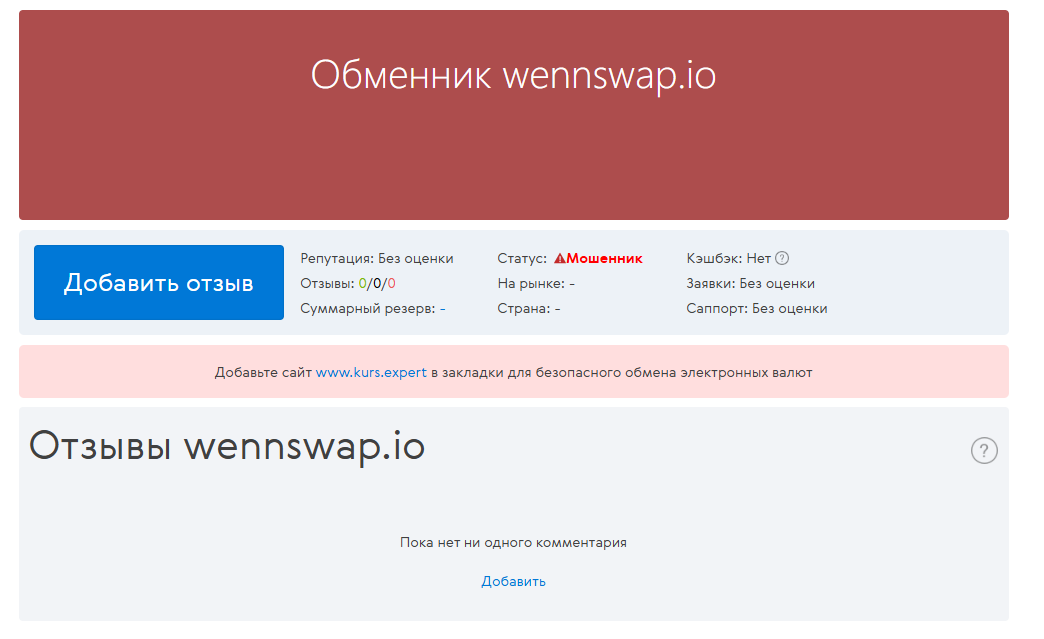
Task: Click the blue Добавить отзыв button
Action: pos(158,282)
